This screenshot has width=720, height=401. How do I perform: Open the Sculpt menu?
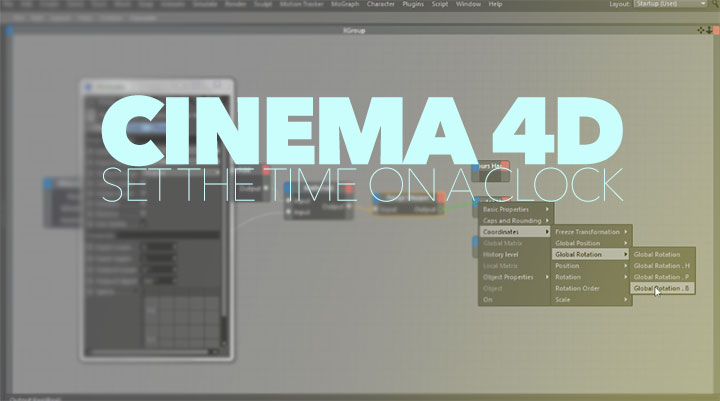click(x=263, y=4)
